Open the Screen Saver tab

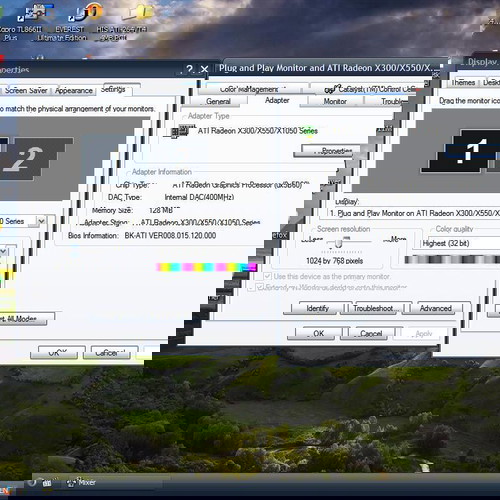tap(26, 90)
